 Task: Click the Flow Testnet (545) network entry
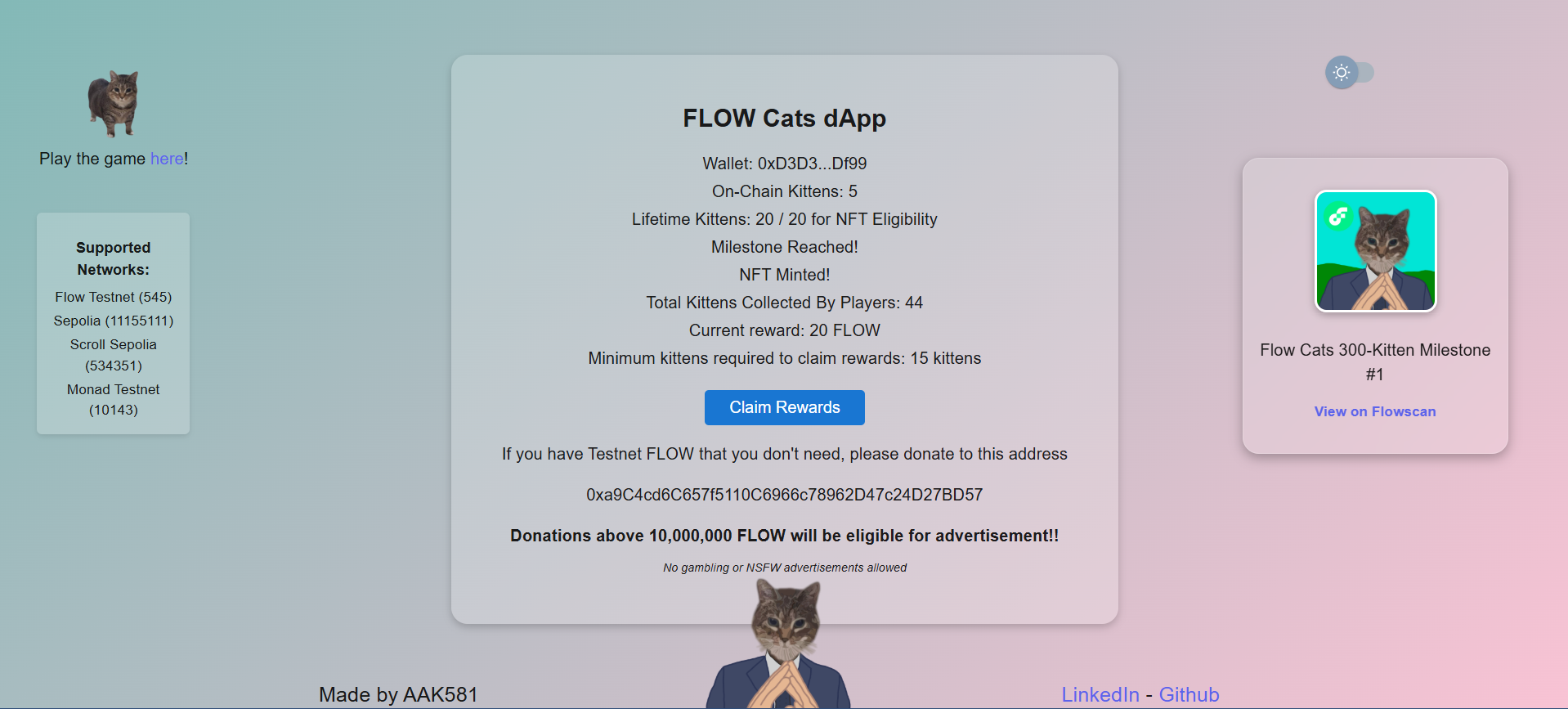point(114,297)
